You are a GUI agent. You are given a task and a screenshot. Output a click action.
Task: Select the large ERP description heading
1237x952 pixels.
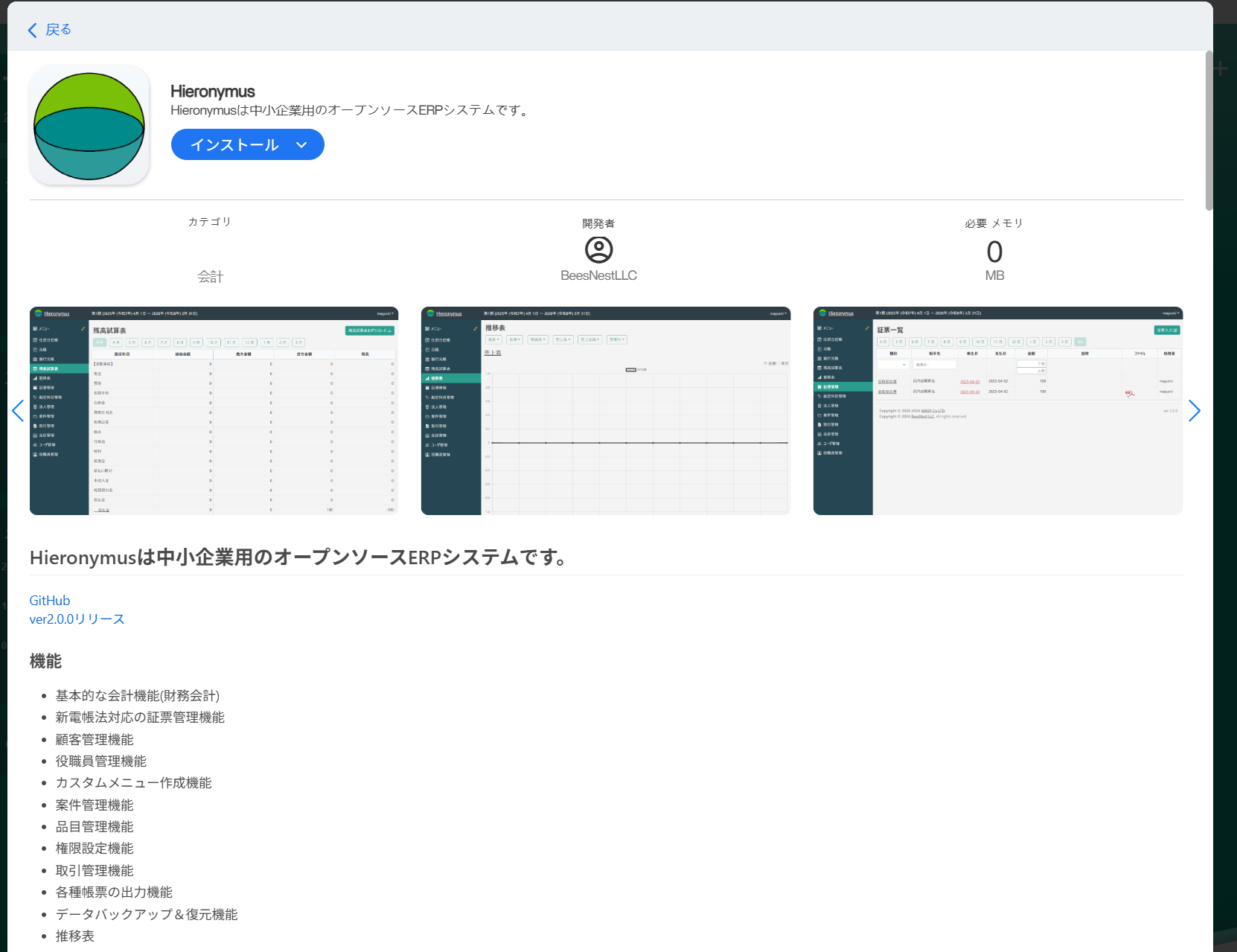(x=300, y=558)
